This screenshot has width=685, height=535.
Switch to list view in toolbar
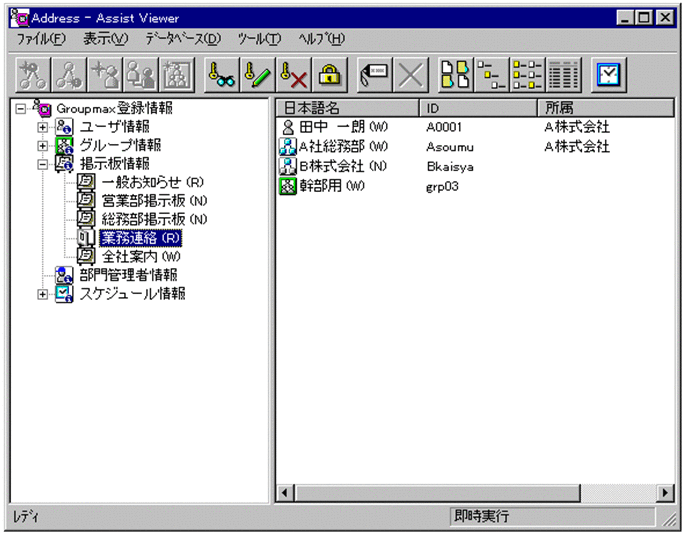[x=528, y=74]
